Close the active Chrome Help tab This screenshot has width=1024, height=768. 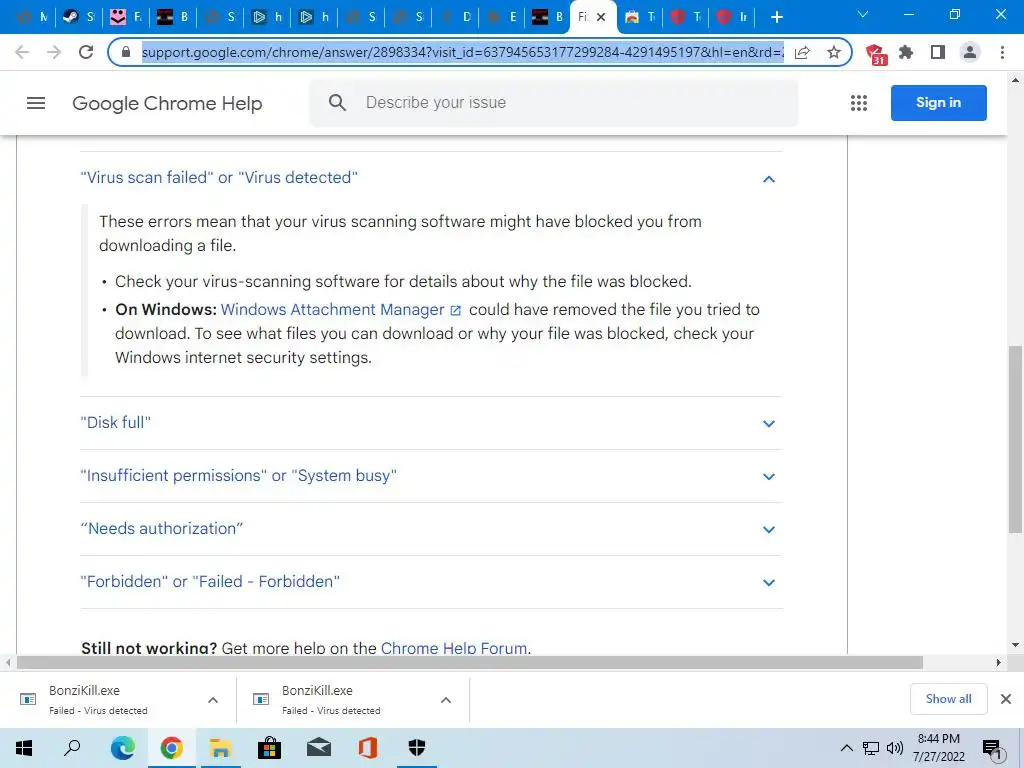[x=601, y=17]
